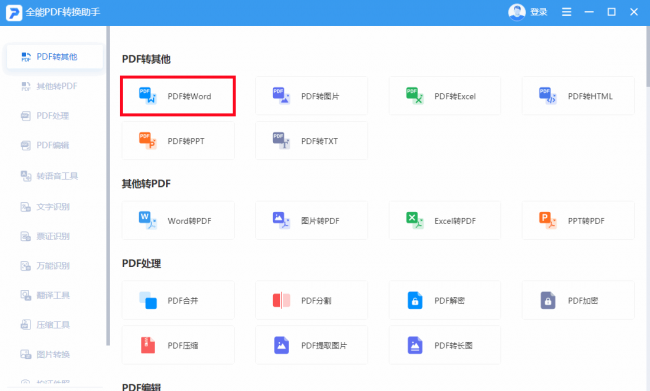The width and height of the screenshot is (650, 391).
Task: Click the PDF转图片 card icon
Action: (281, 96)
